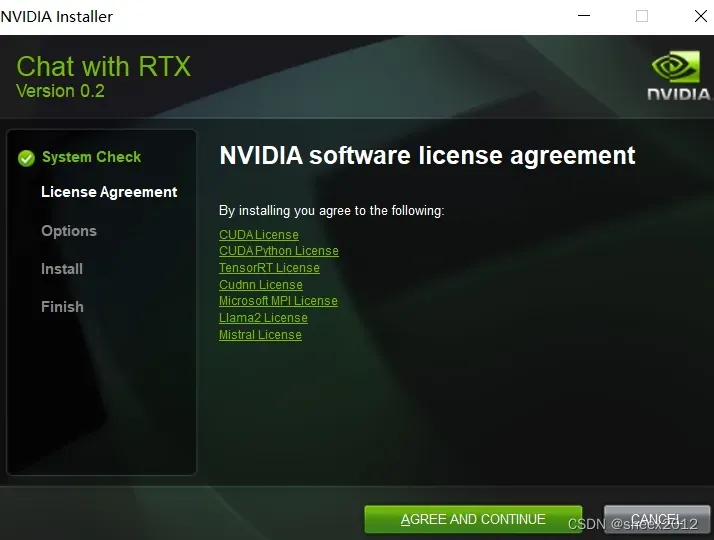Image resolution: width=714 pixels, height=540 pixels.
Task: Click 'By installing you agree' text
Action: tap(332, 211)
